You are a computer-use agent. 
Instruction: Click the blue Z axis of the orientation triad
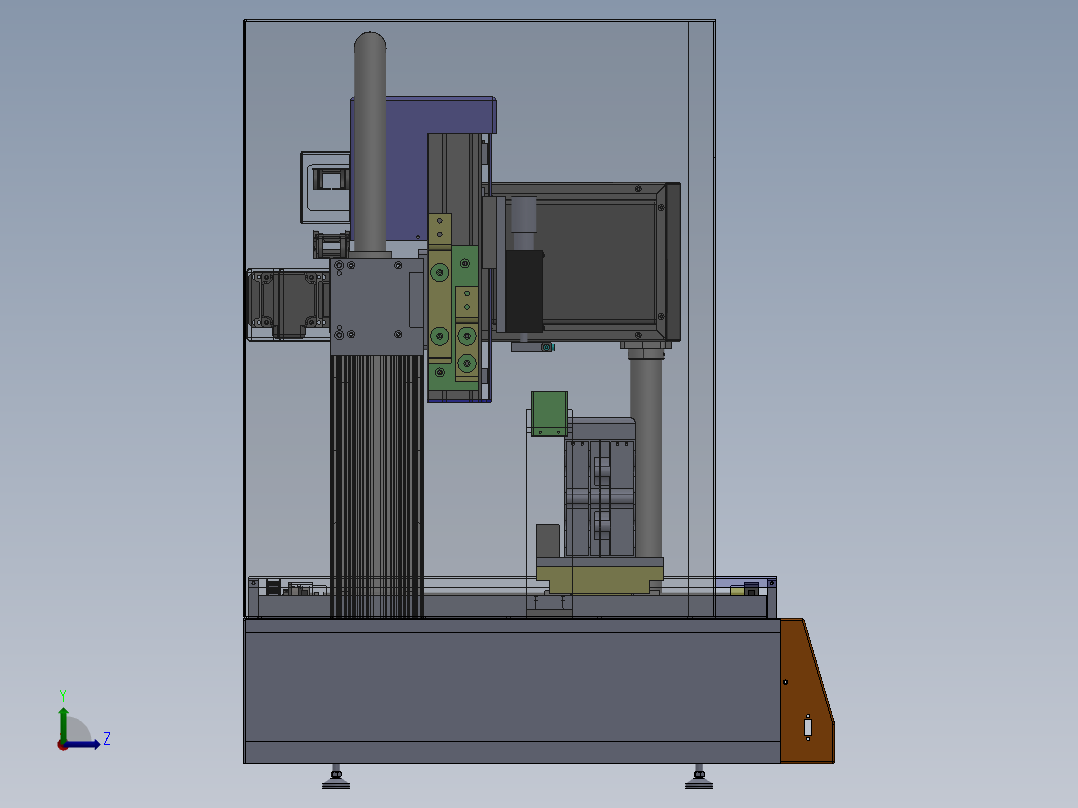click(81, 744)
